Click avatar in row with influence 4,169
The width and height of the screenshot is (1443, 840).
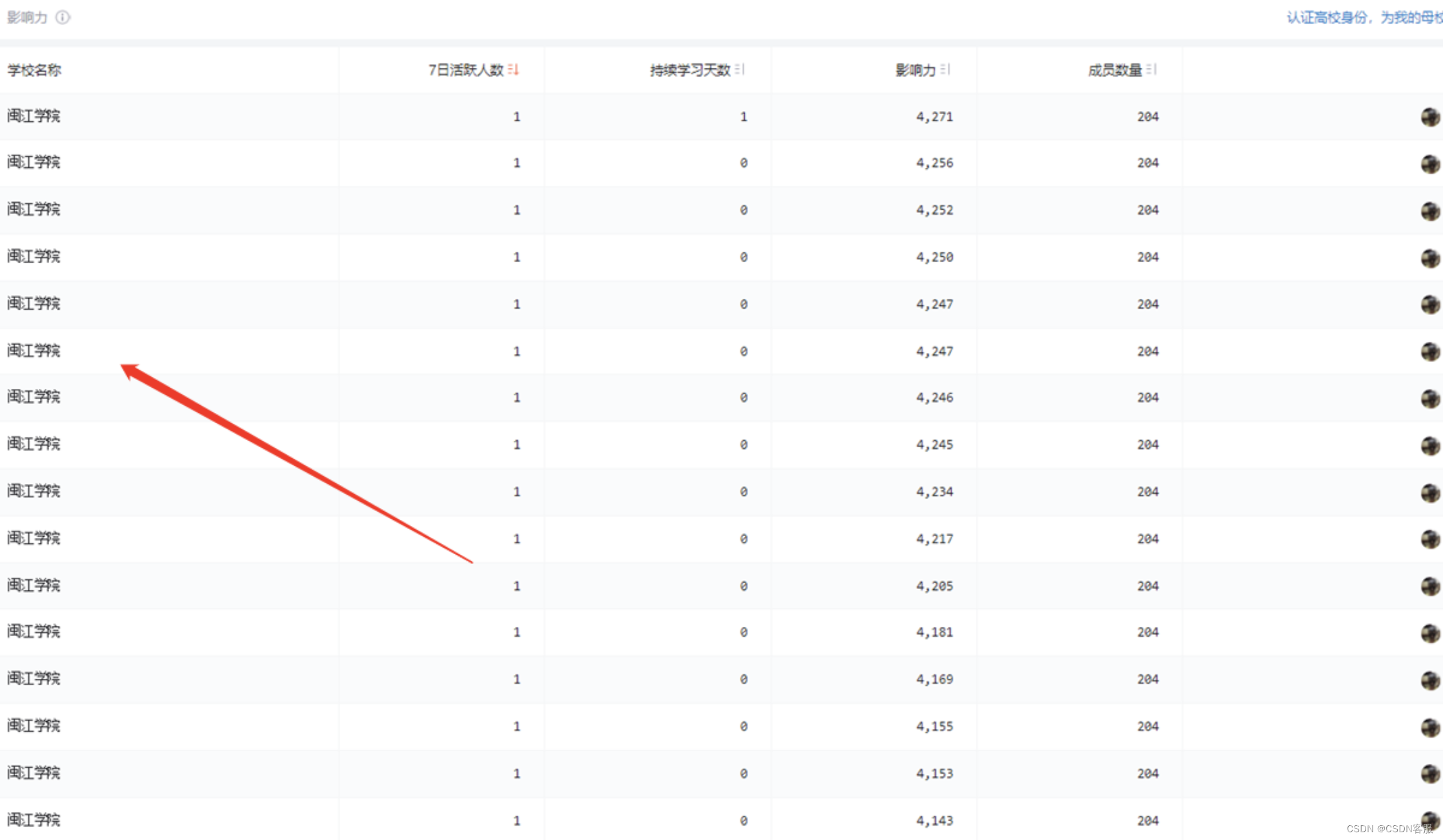pos(1430,680)
